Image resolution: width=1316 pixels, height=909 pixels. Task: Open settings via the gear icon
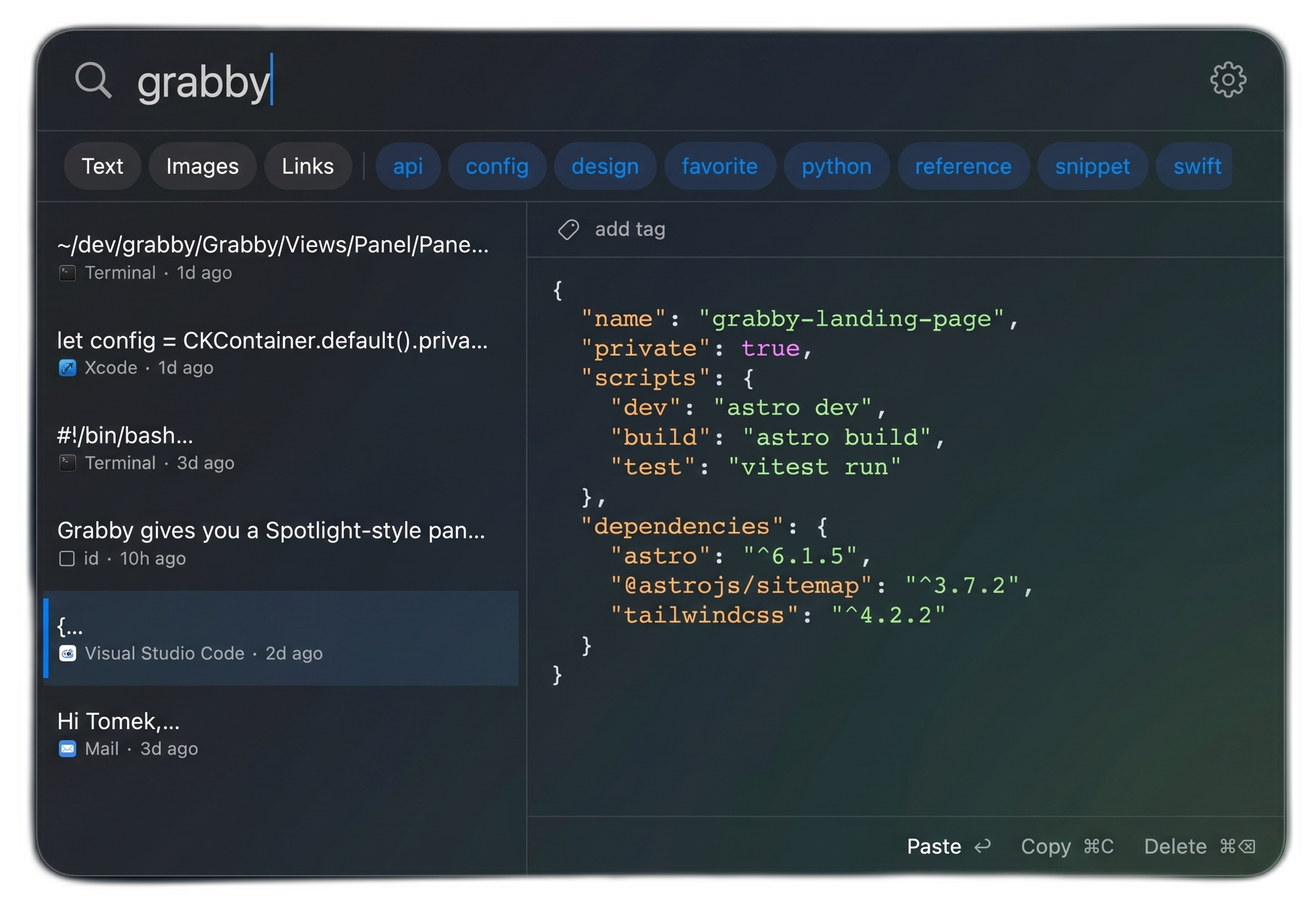point(1228,80)
